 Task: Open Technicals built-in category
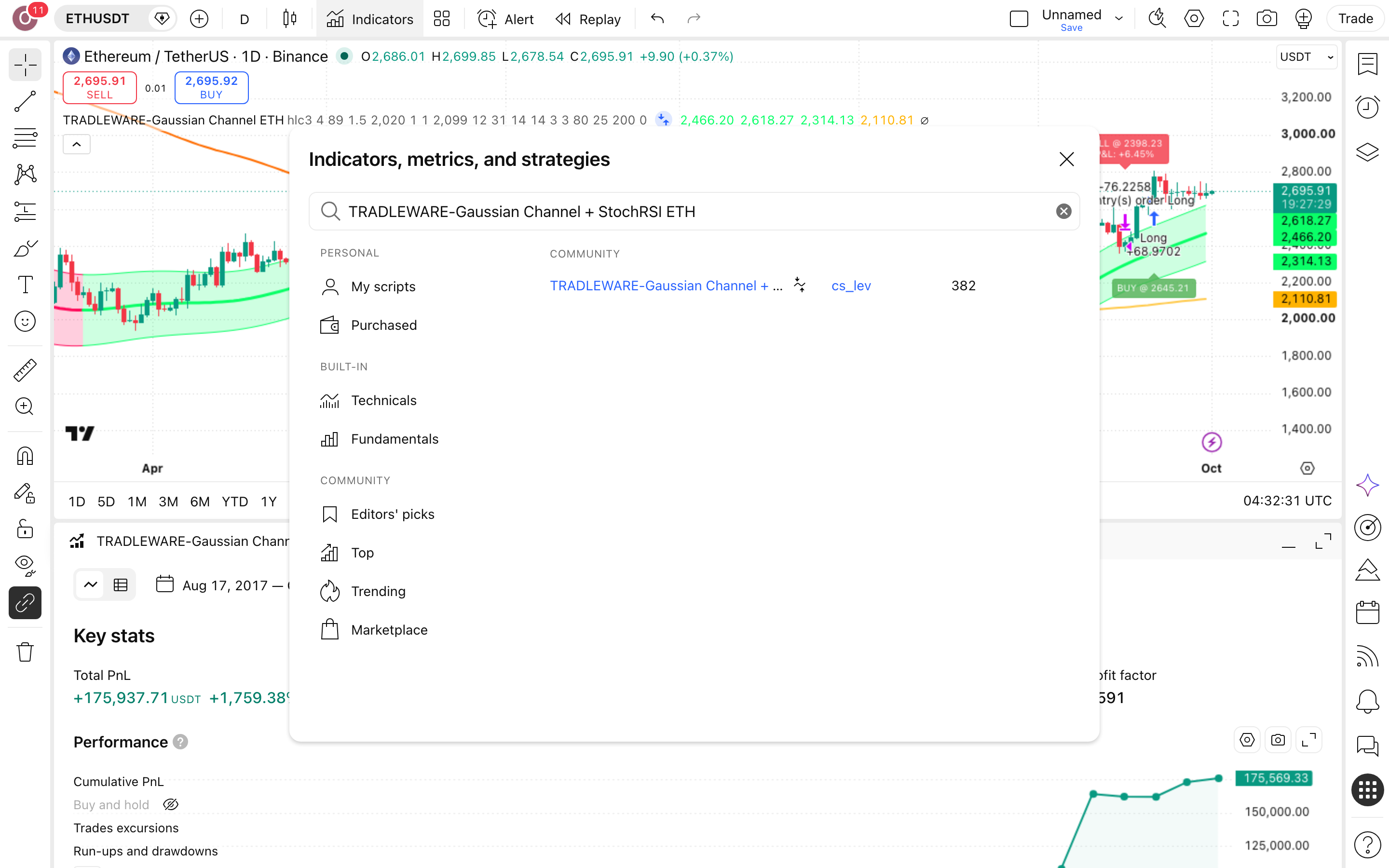point(383,400)
